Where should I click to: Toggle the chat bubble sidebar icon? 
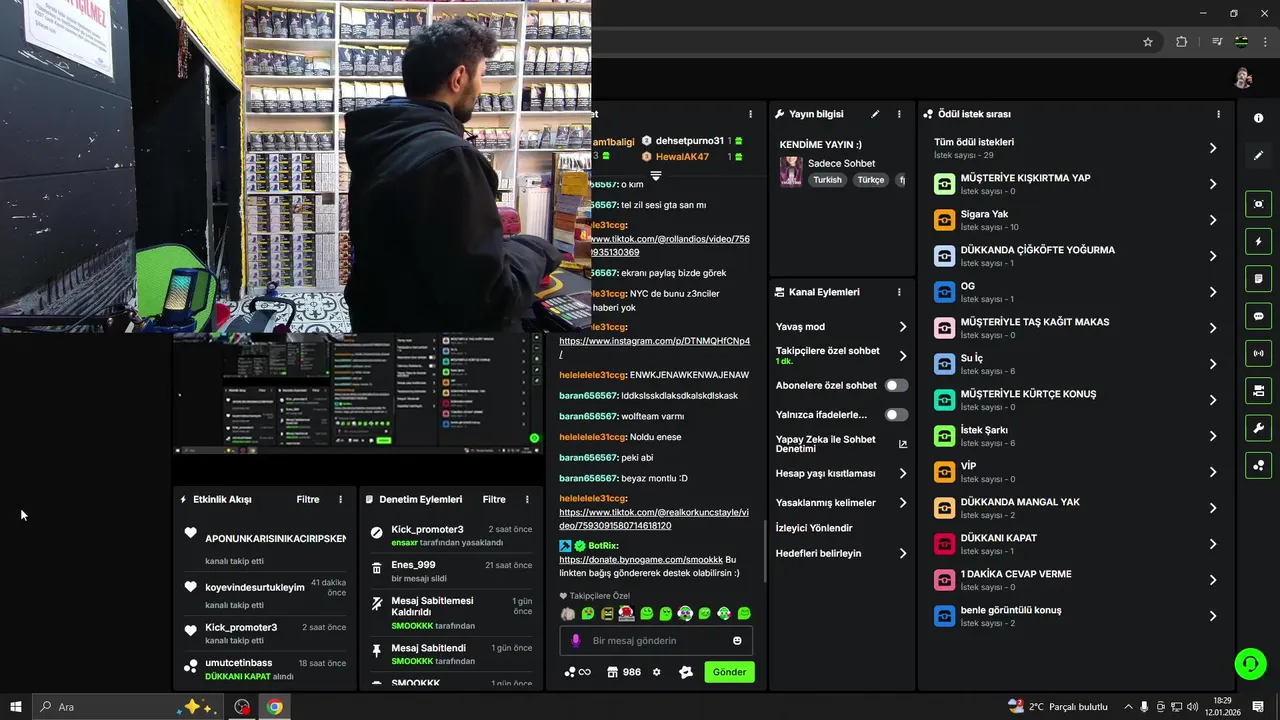pyautogui.click(x=1258, y=316)
